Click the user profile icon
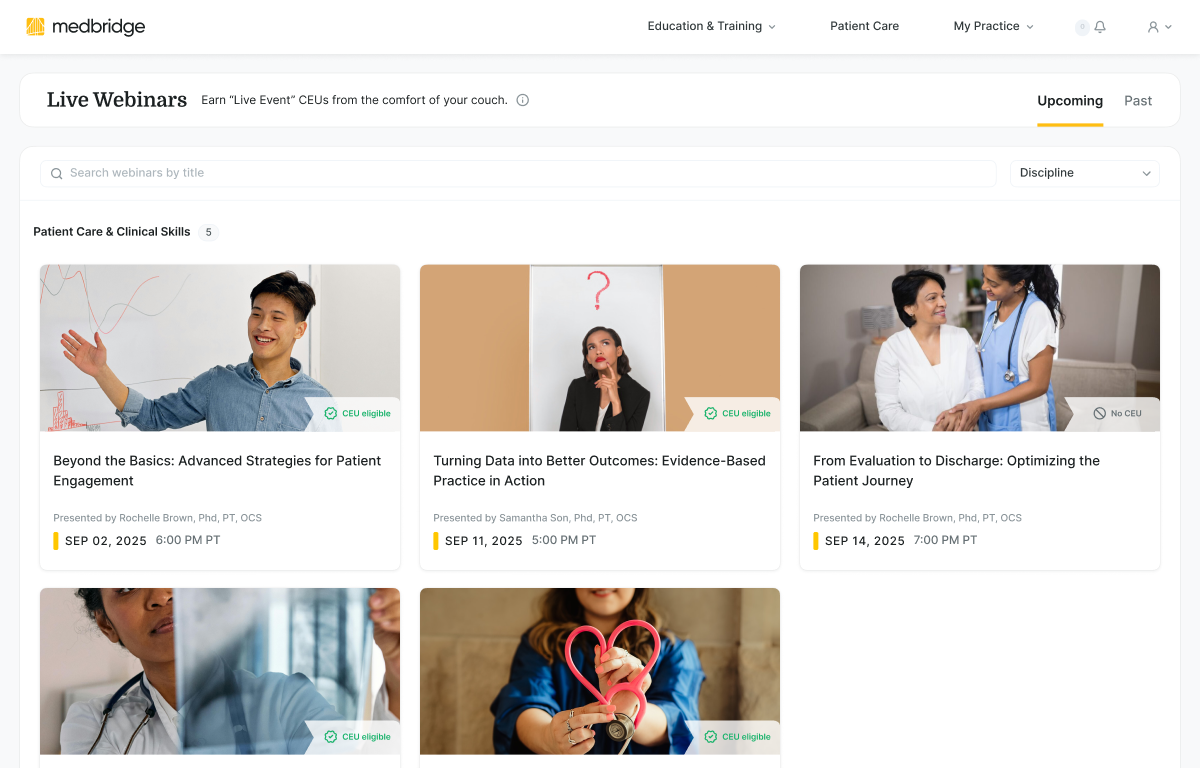The width and height of the screenshot is (1200, 768). tap(1151, 27)
